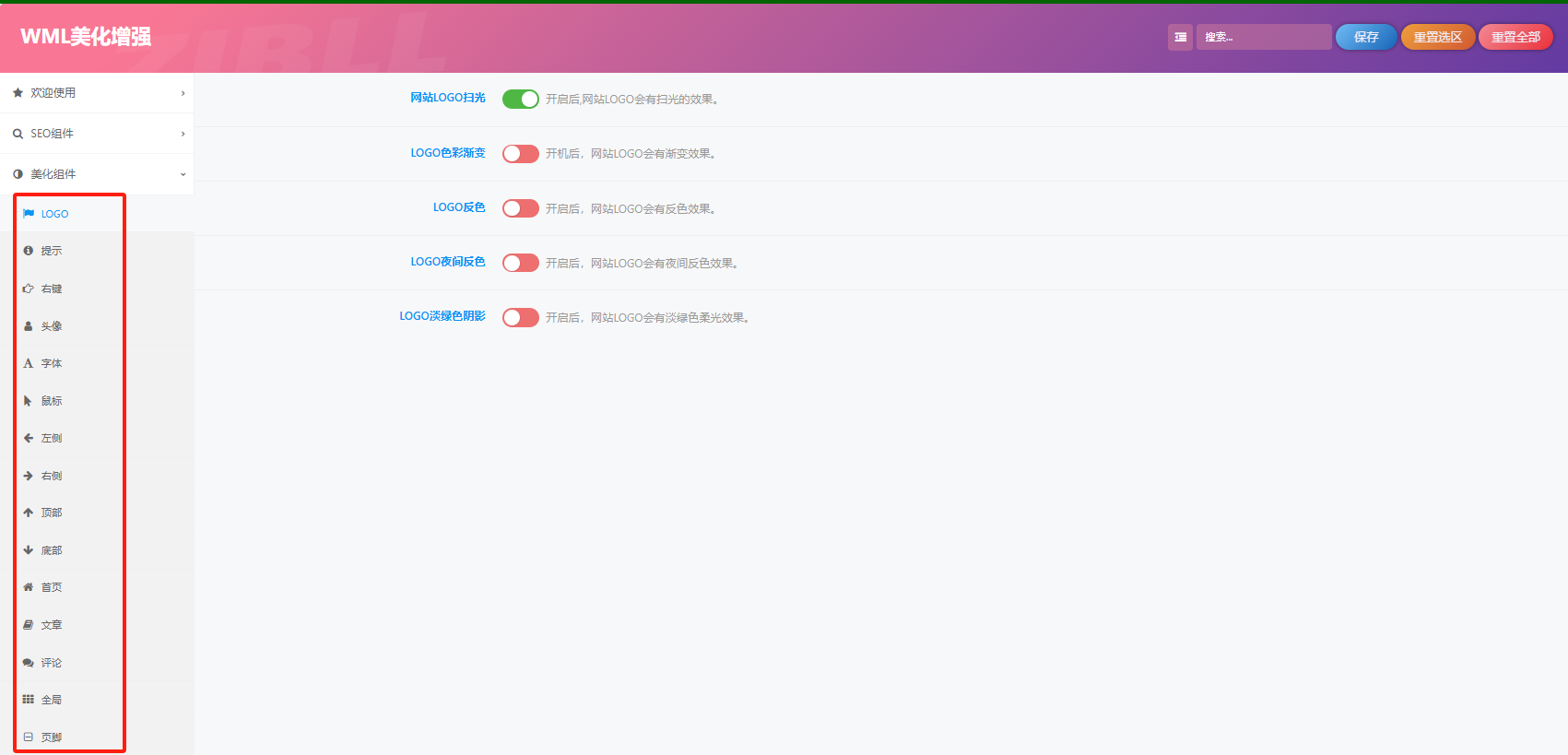Click the star icon beside 欢迎使用
Viewport: 1568px width, 755px height.
tap(18, 93)
